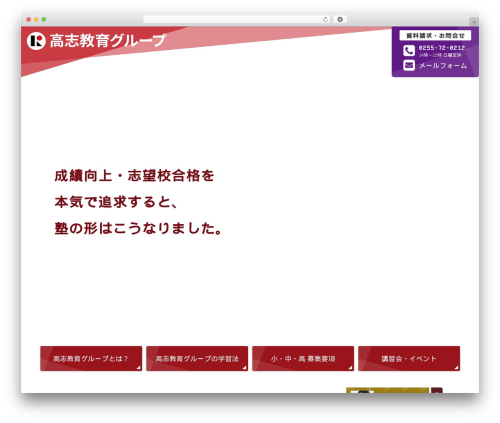Click the 高志教育グループ round logo icon

[36, 41]
